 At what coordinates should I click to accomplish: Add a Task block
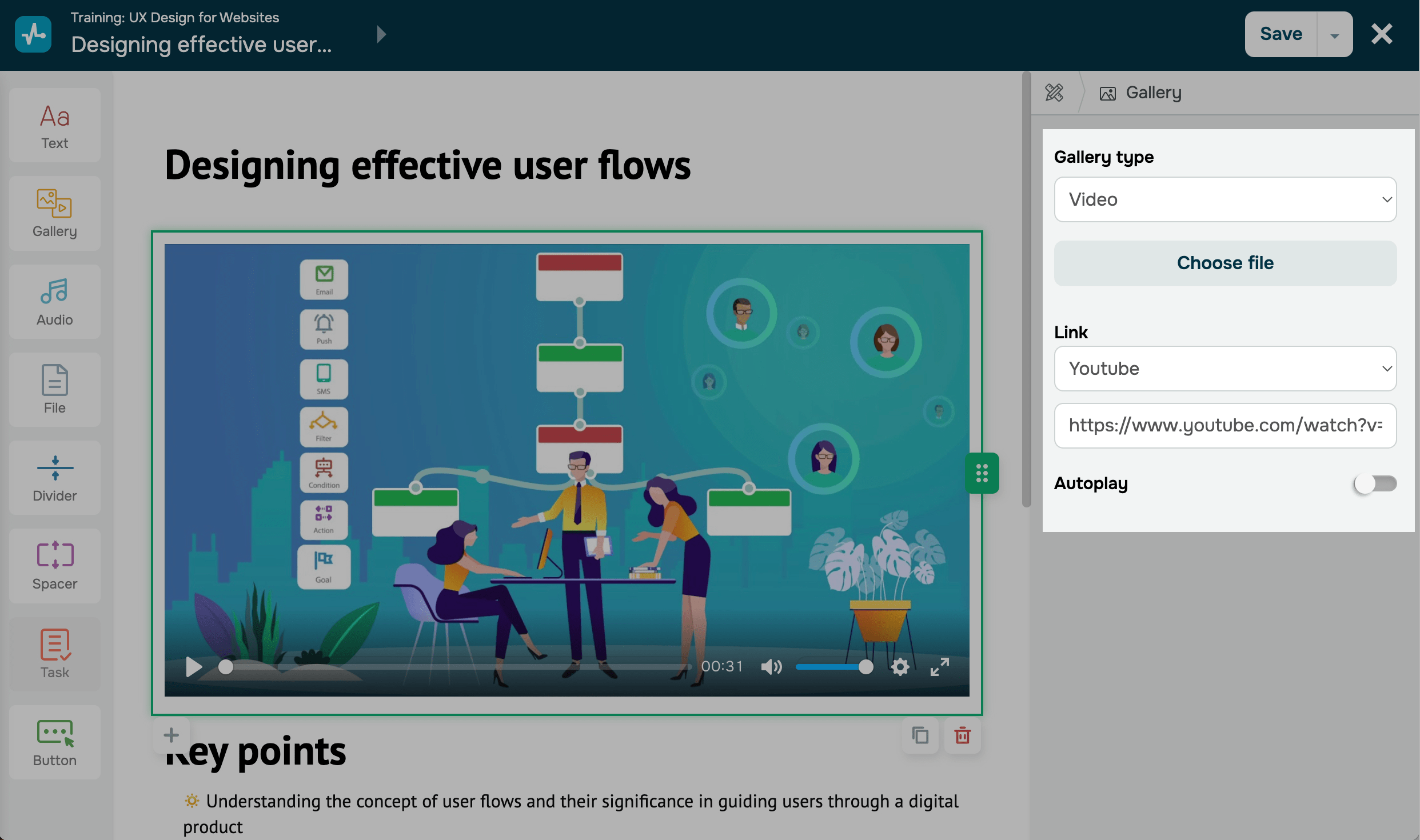55,654
